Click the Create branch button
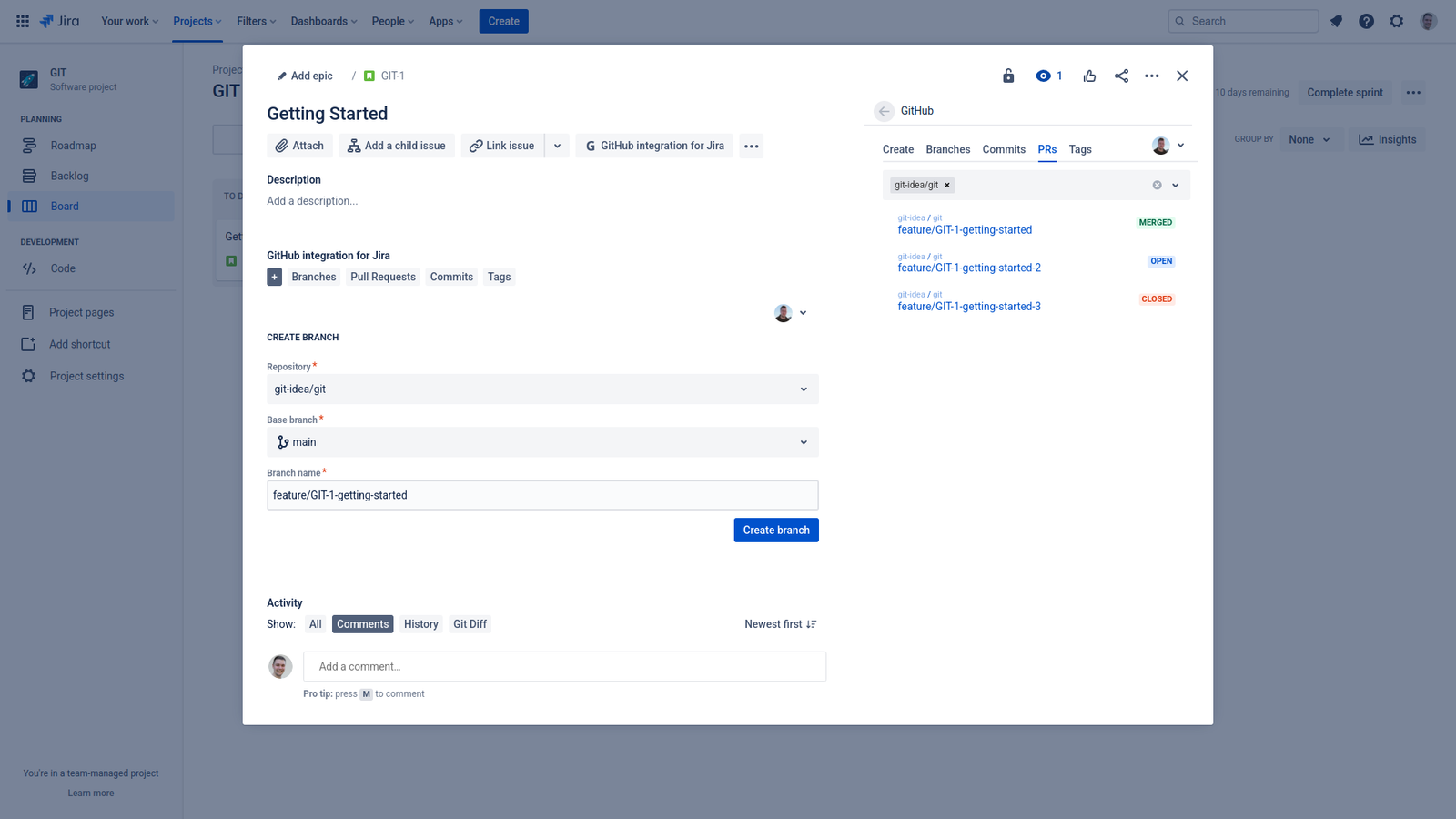 776,531
